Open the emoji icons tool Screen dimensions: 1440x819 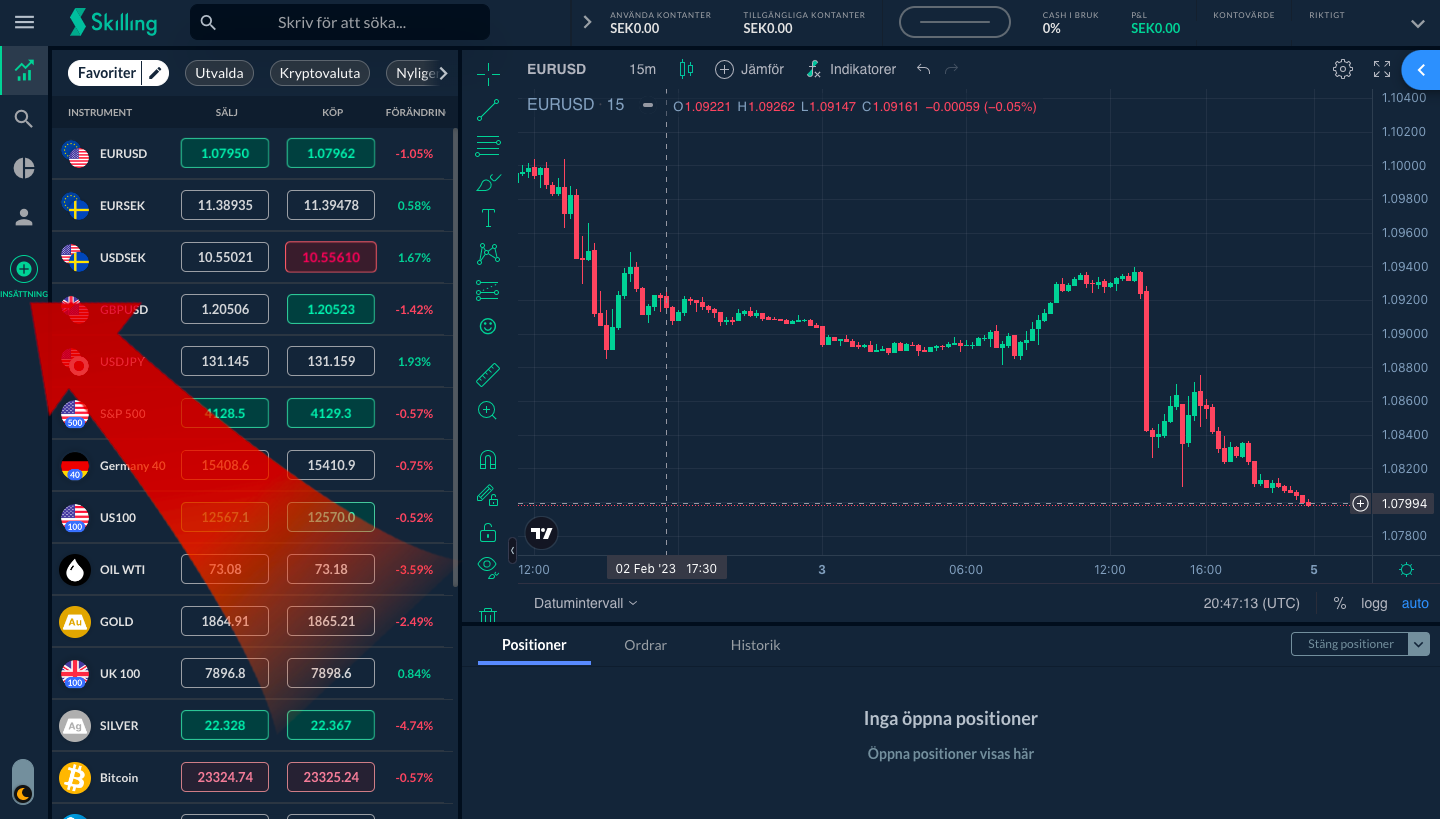click(488, 326)
